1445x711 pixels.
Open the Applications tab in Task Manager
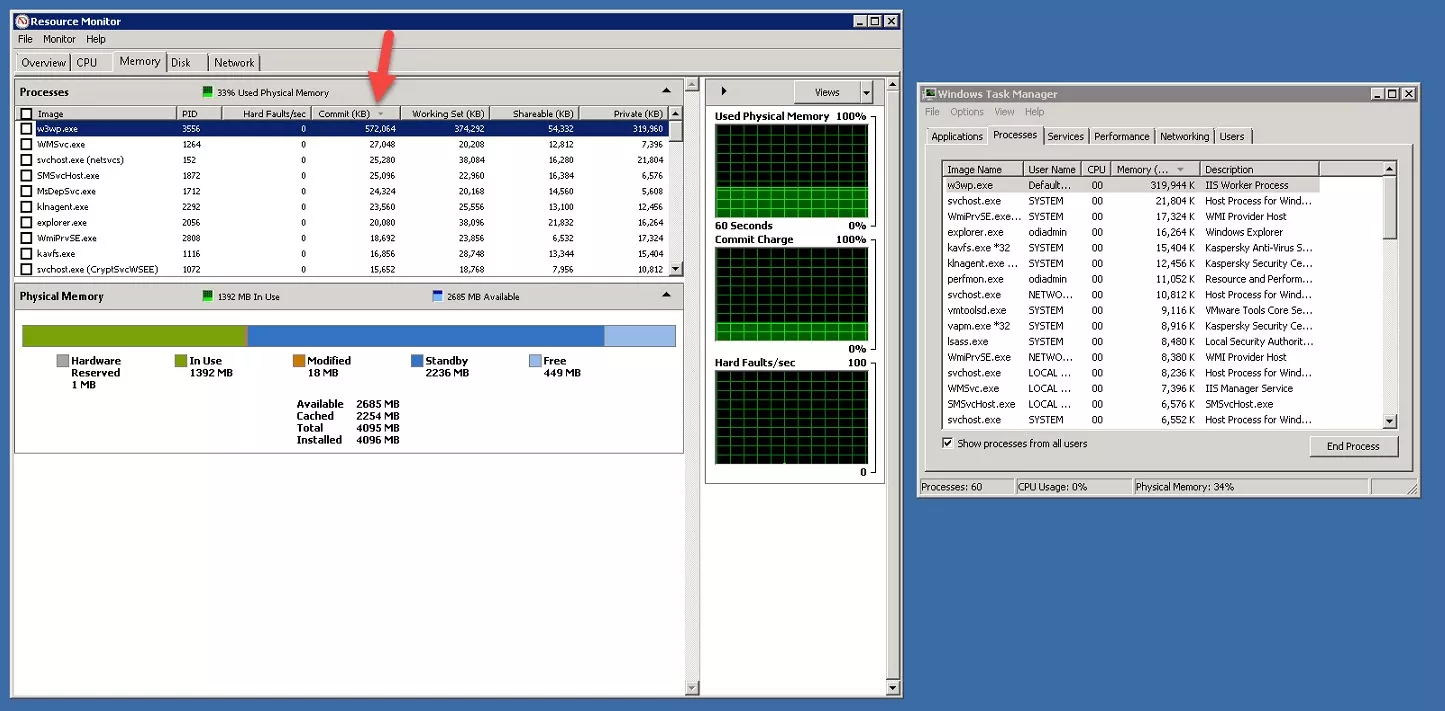[x=957, y=136]
